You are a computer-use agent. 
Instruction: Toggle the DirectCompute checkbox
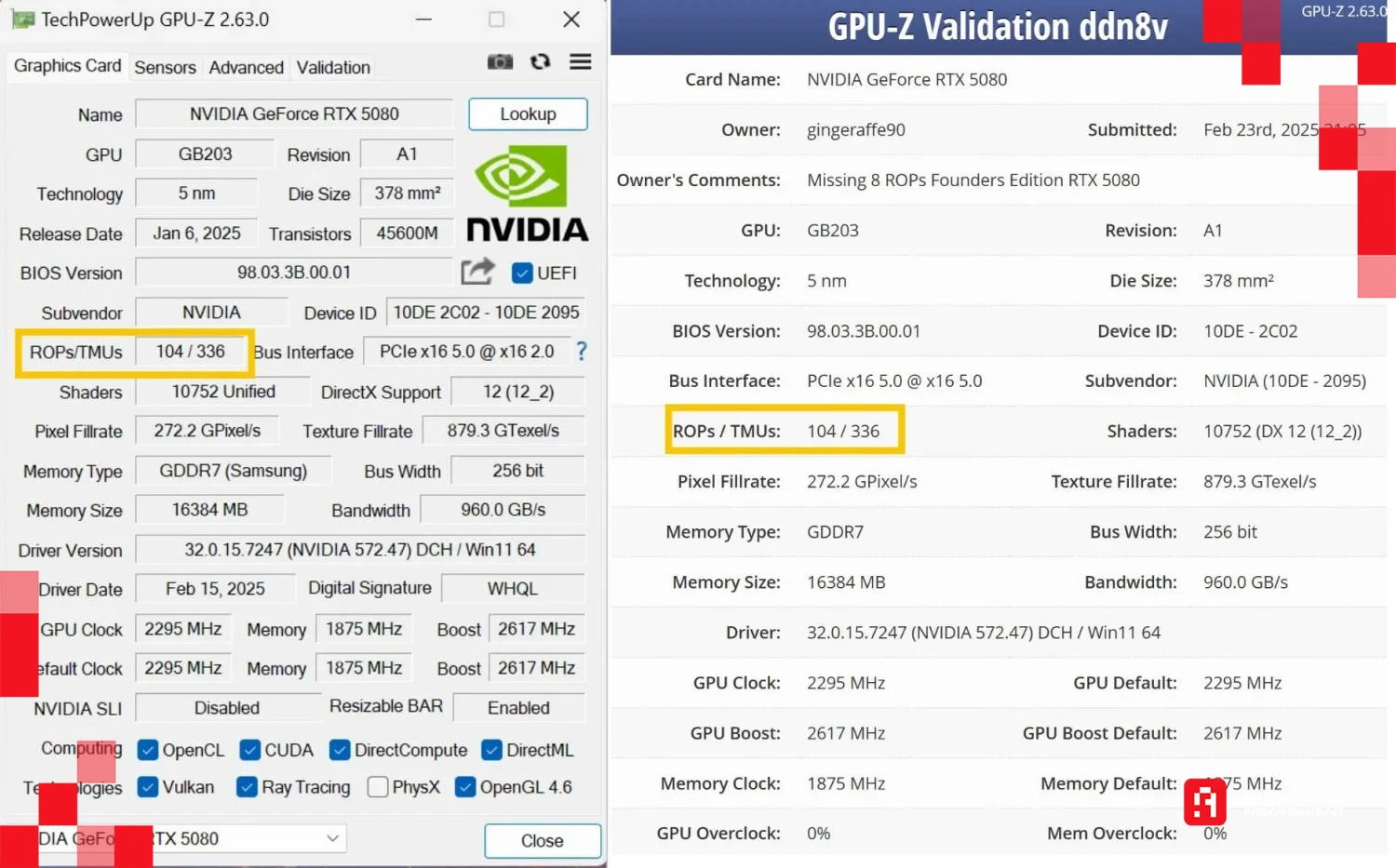(x=340, y=750)
